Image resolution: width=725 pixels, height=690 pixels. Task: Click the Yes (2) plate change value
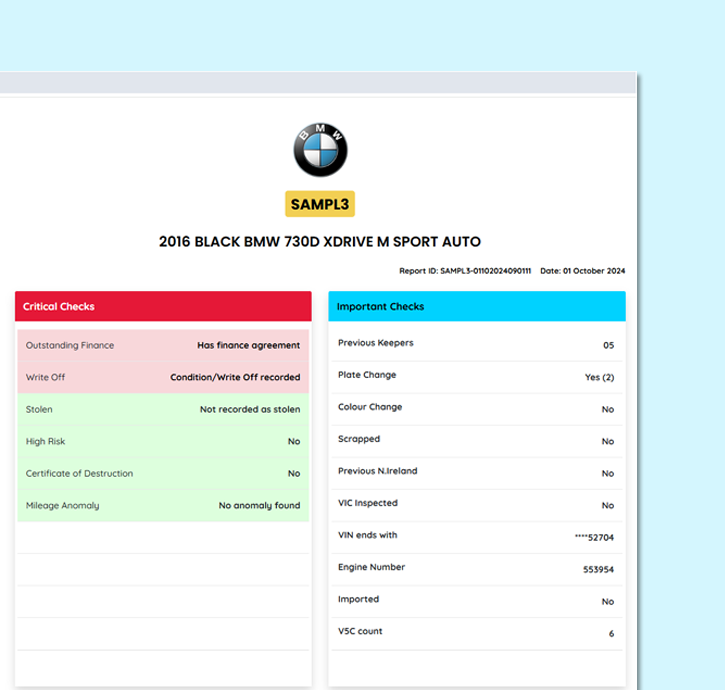pyautogui.click(x=599, y=377)
